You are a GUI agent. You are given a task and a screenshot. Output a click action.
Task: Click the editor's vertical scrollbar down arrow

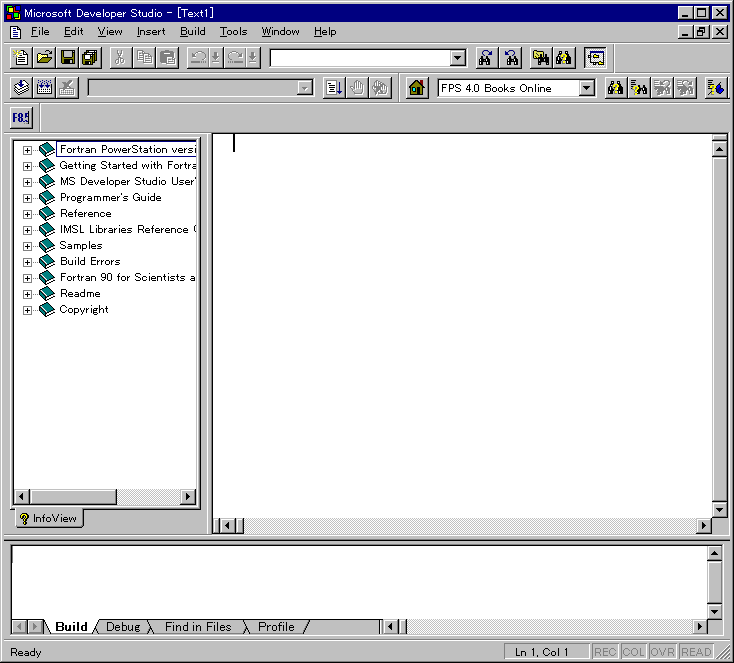[718, 509]
